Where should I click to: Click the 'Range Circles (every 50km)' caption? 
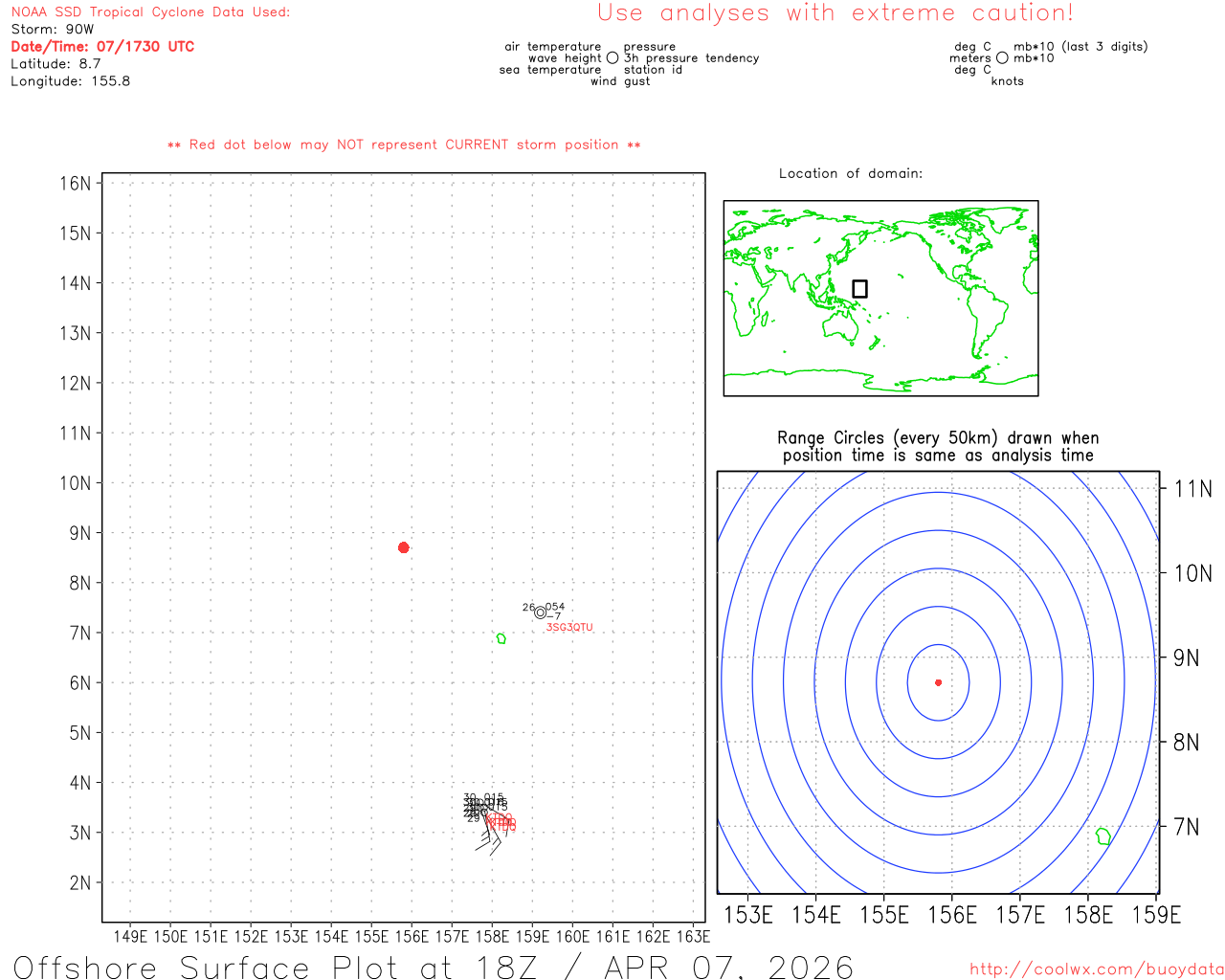938,447
